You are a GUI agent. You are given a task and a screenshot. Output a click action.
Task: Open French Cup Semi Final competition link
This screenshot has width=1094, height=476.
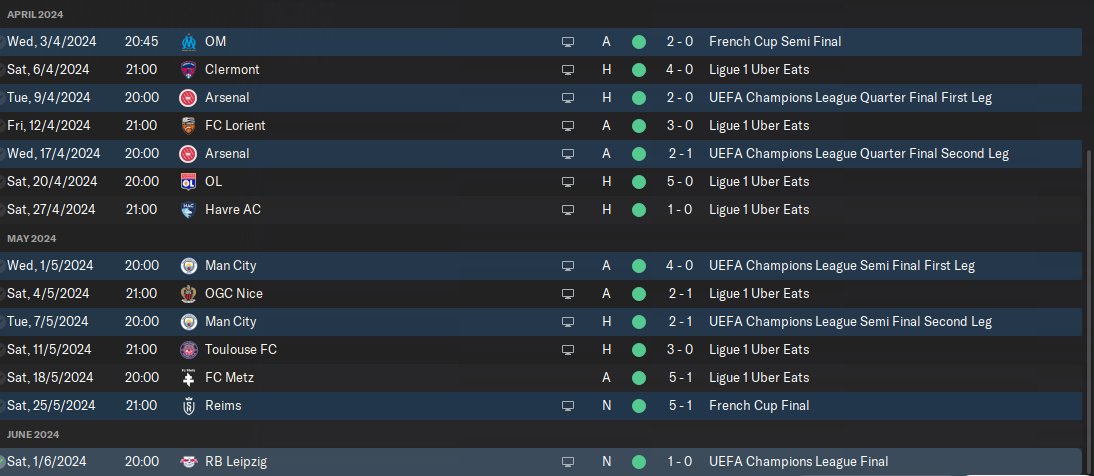(x=775, y=42)
